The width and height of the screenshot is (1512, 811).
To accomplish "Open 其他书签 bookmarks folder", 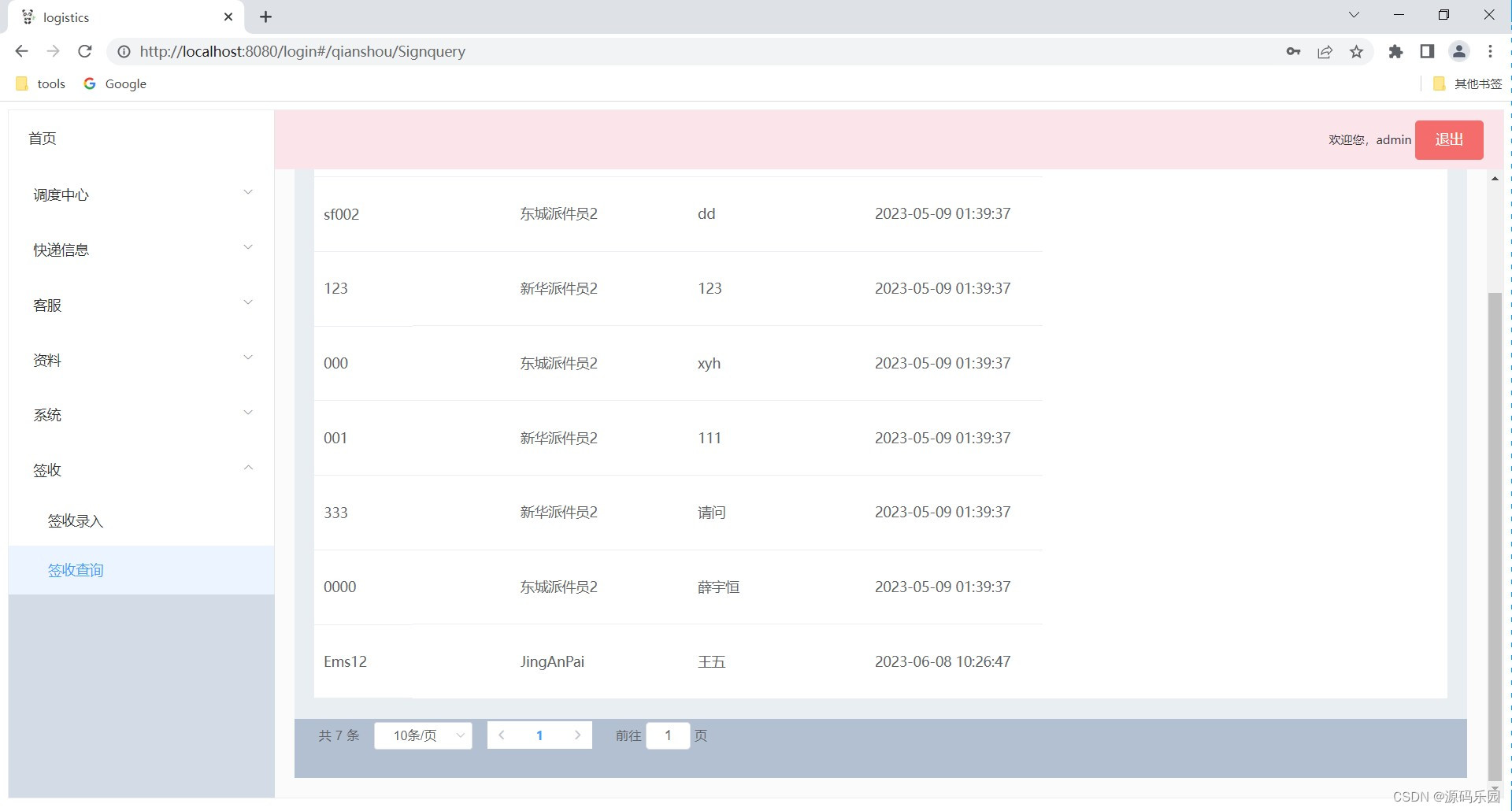I will 1468,83.
